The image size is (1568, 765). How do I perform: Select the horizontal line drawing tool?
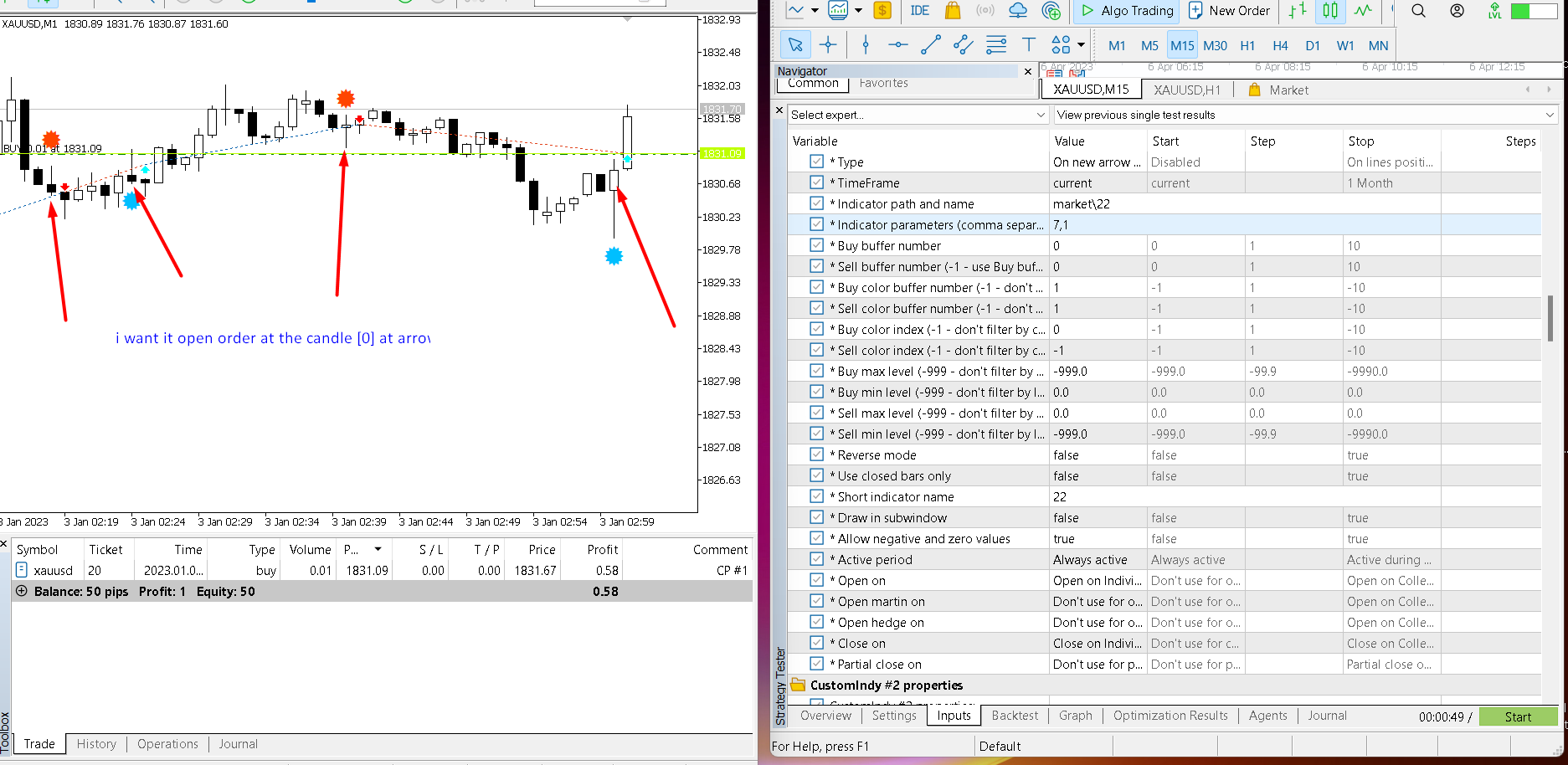coord(898,45)
